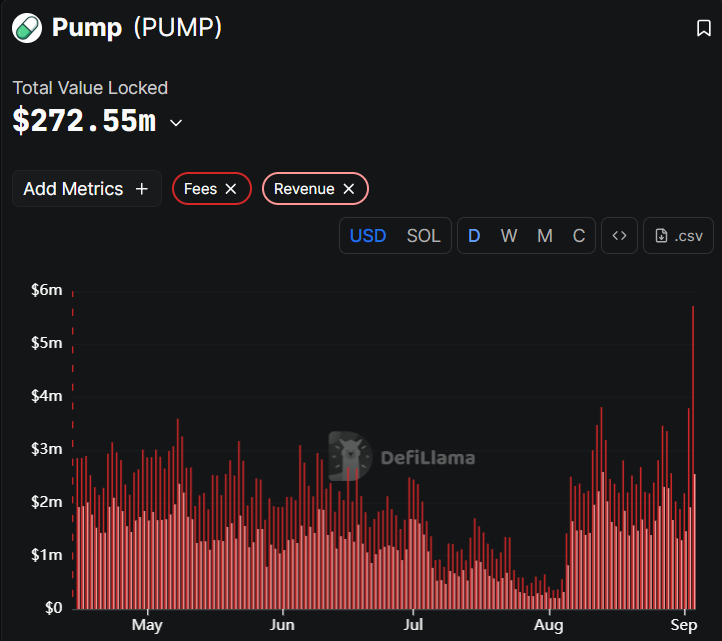Click the plus icon in Add Metrics

[x=141, y=188]
